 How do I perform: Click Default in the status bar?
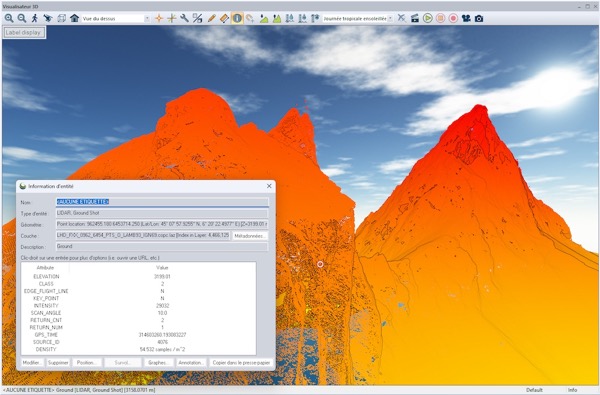[534, 390]
